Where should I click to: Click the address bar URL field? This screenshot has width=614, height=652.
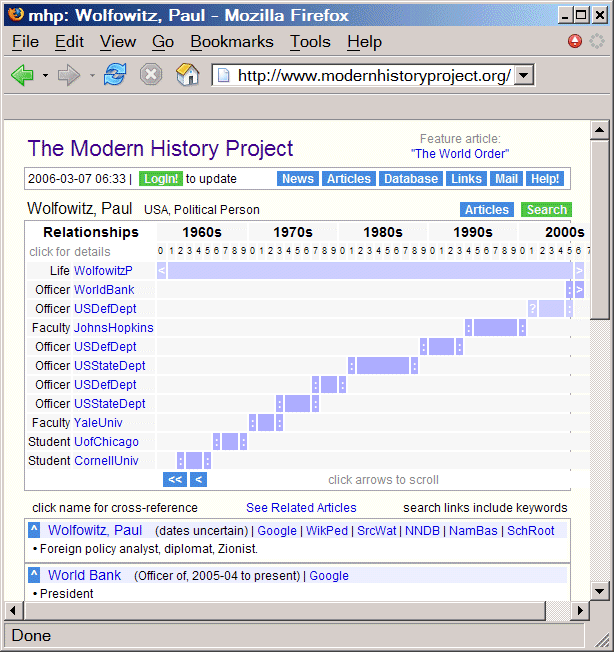coord(372,76)
